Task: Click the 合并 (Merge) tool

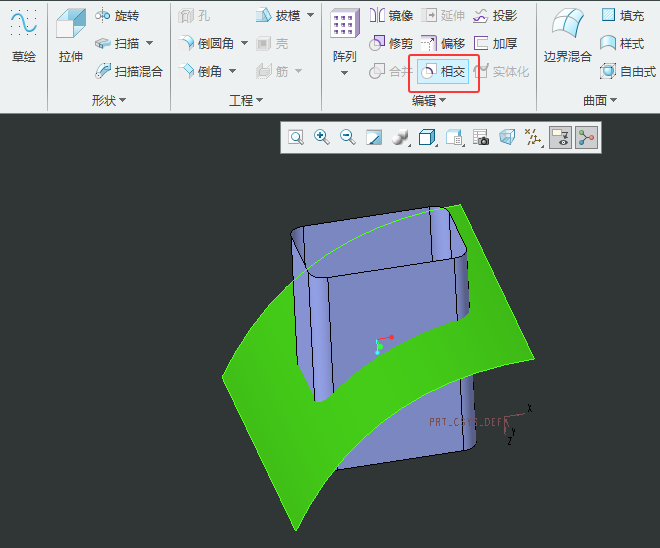Action: [x=390, y=72]
